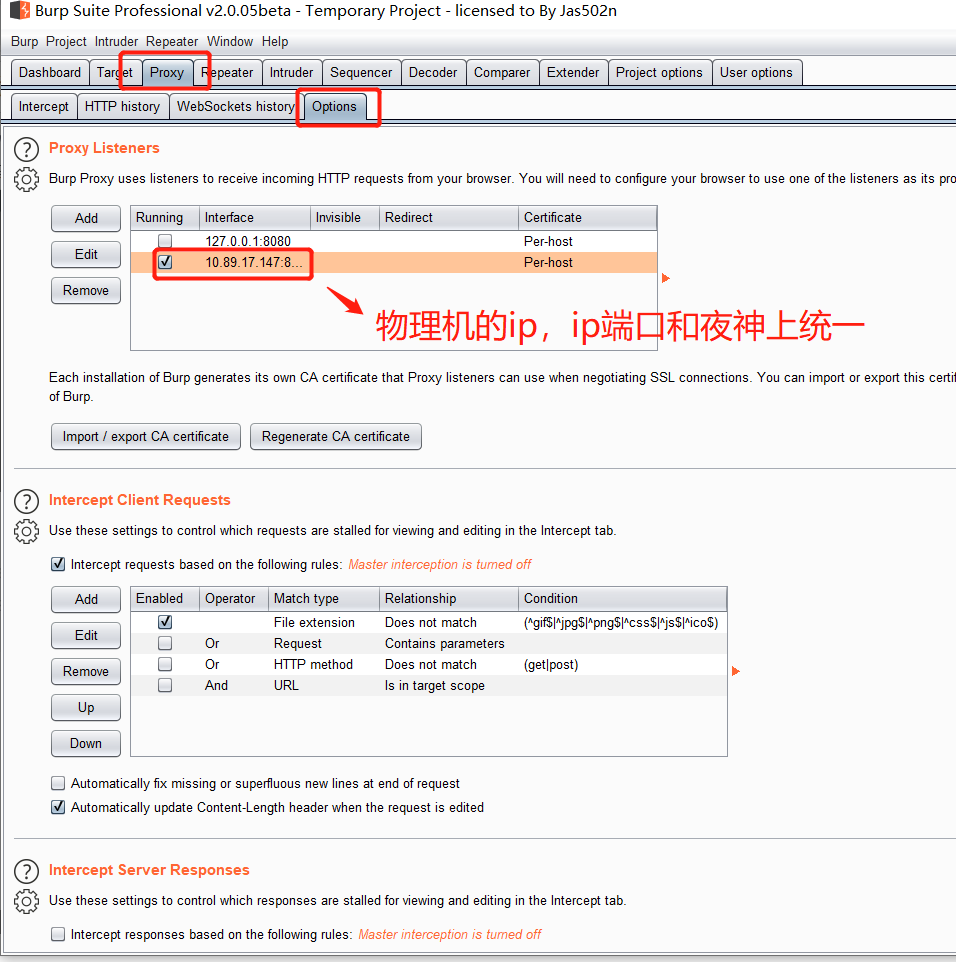Enable the 127.0.0.1:8080 listener checkbox
The width and height of the screenshot is (956, 962).
[x=165, y=241]
